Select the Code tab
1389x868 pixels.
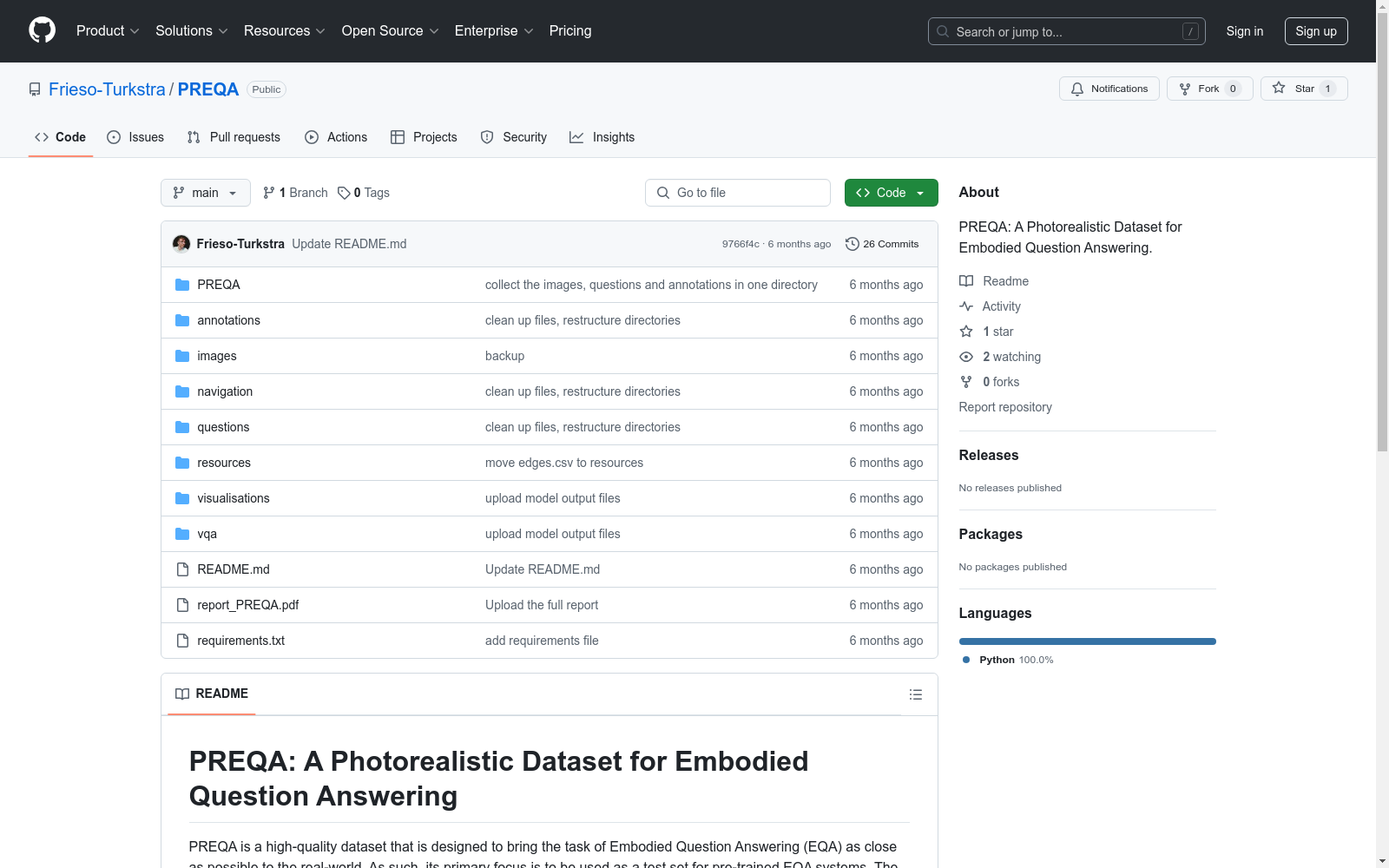pyautogui.click(x=61, y=137)
